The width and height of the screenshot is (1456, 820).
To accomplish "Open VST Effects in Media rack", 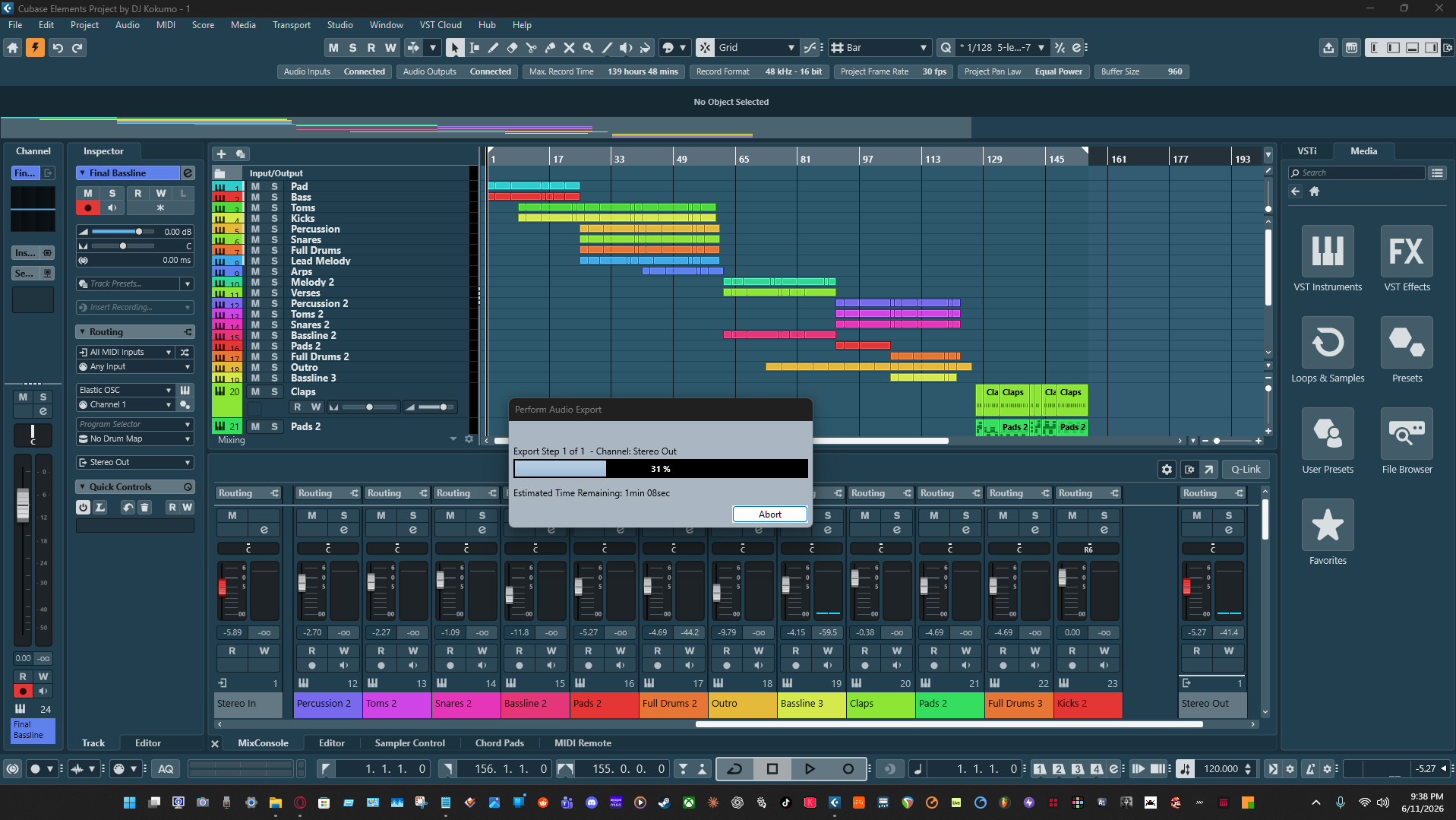I will 1407,258.
